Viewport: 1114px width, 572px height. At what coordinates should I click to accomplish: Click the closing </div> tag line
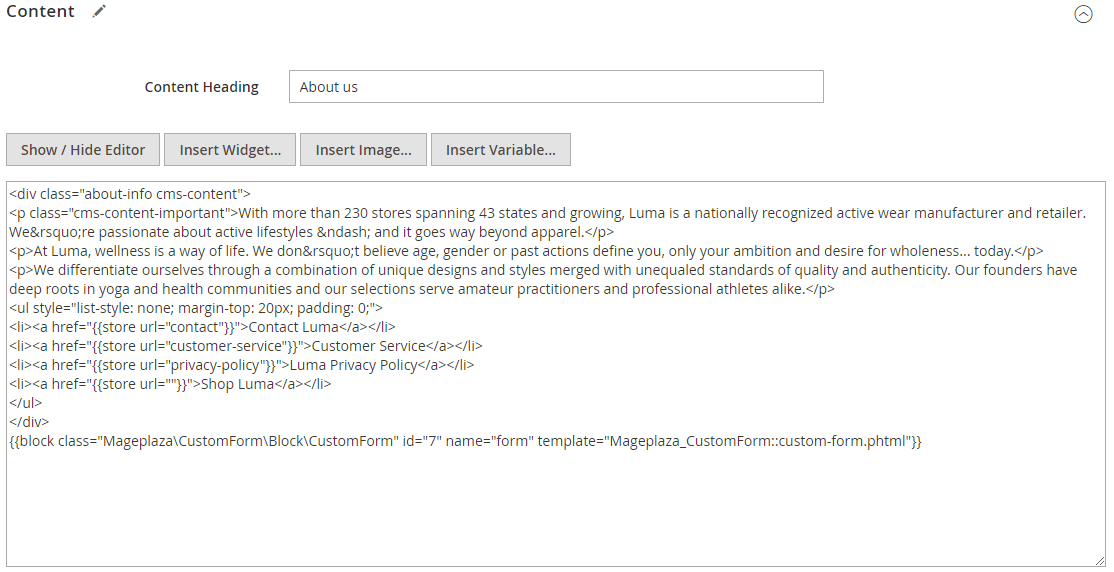click(29, 422)
